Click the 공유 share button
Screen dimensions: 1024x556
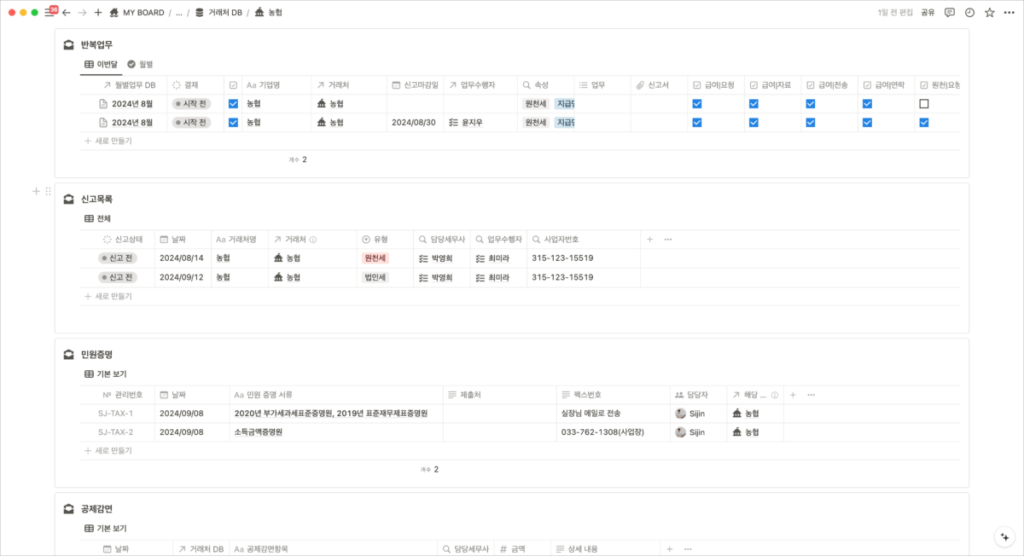click(x=927, y=12)
